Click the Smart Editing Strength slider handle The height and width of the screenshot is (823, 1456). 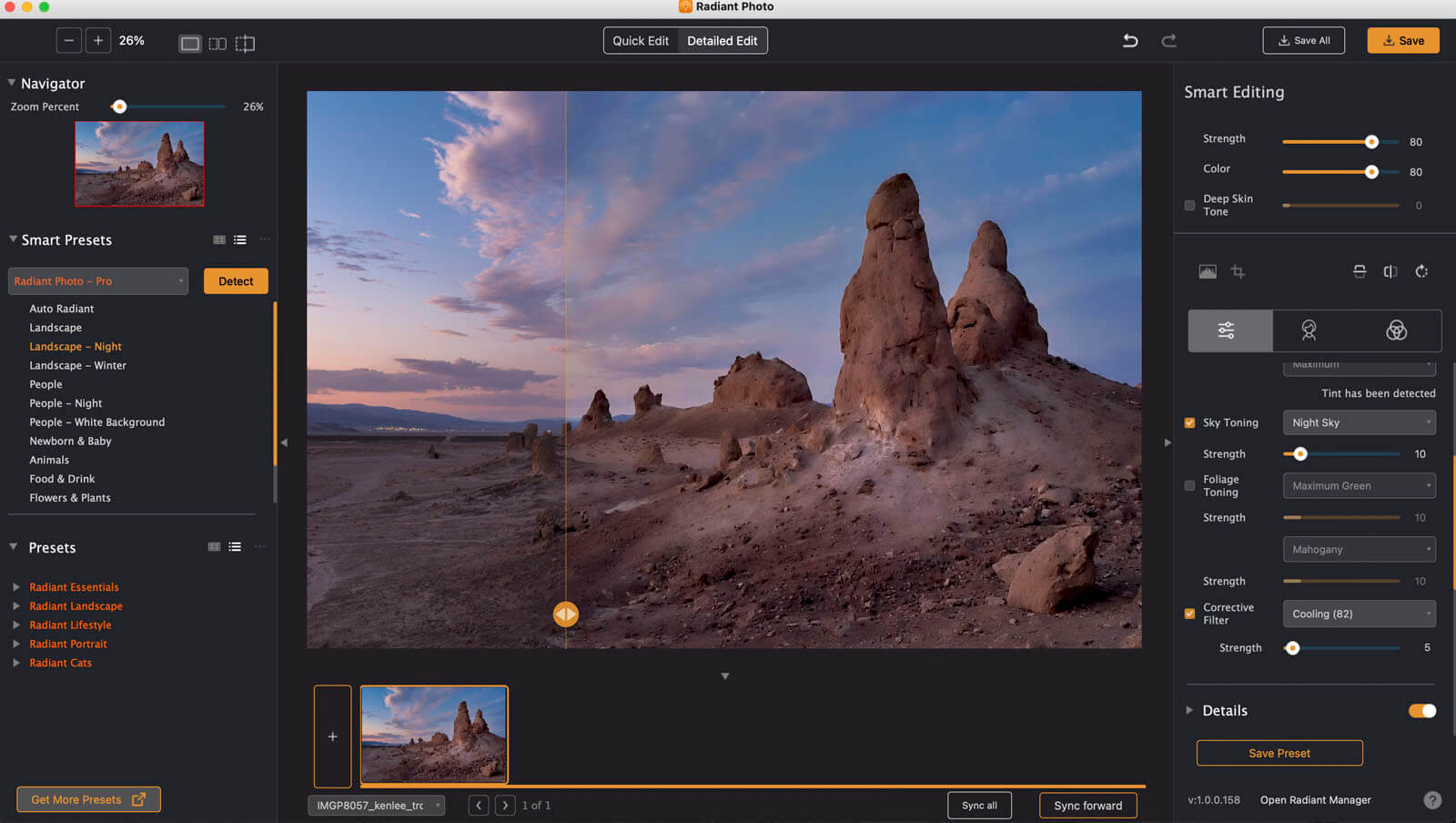tap(1371, 142)
